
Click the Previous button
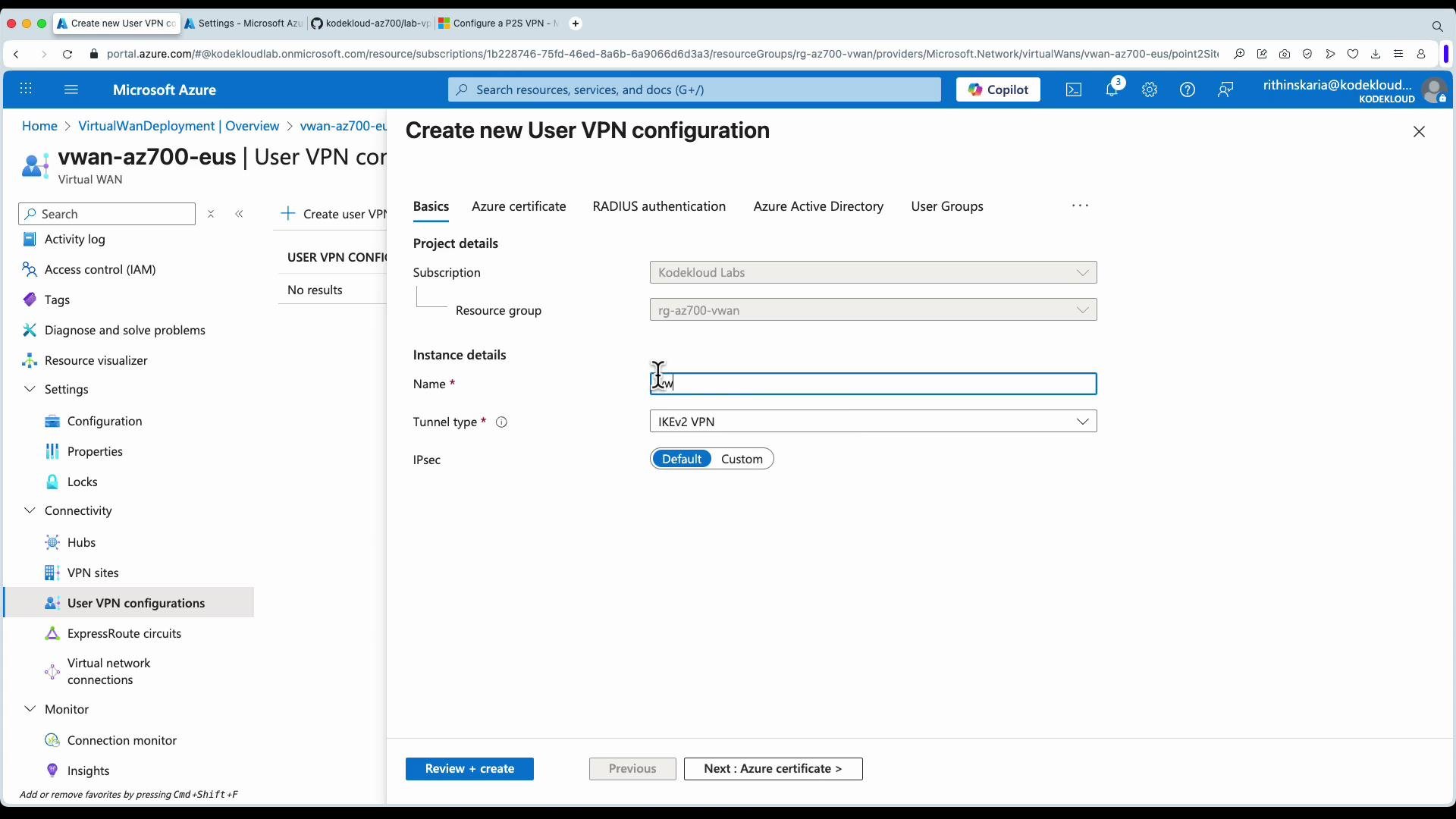pyautogui.click(x=632, y=769)
